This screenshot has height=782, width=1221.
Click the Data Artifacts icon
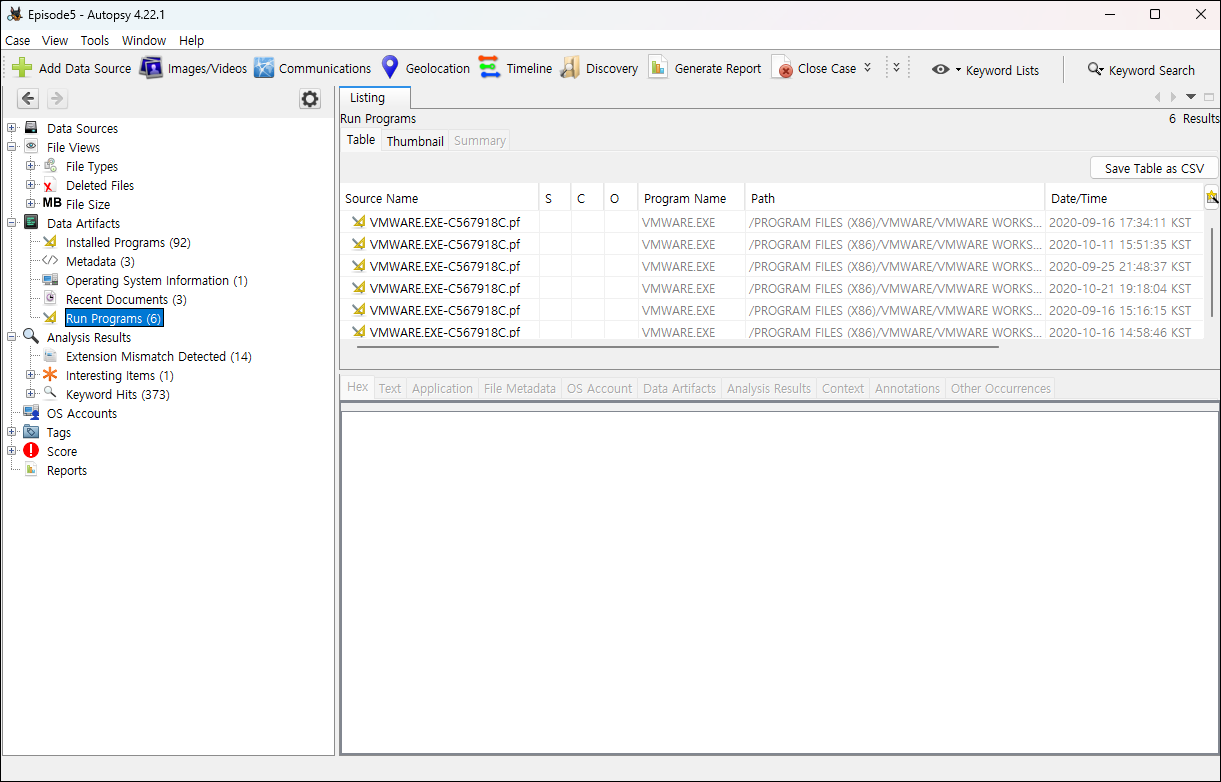click(x=31, y=223)
